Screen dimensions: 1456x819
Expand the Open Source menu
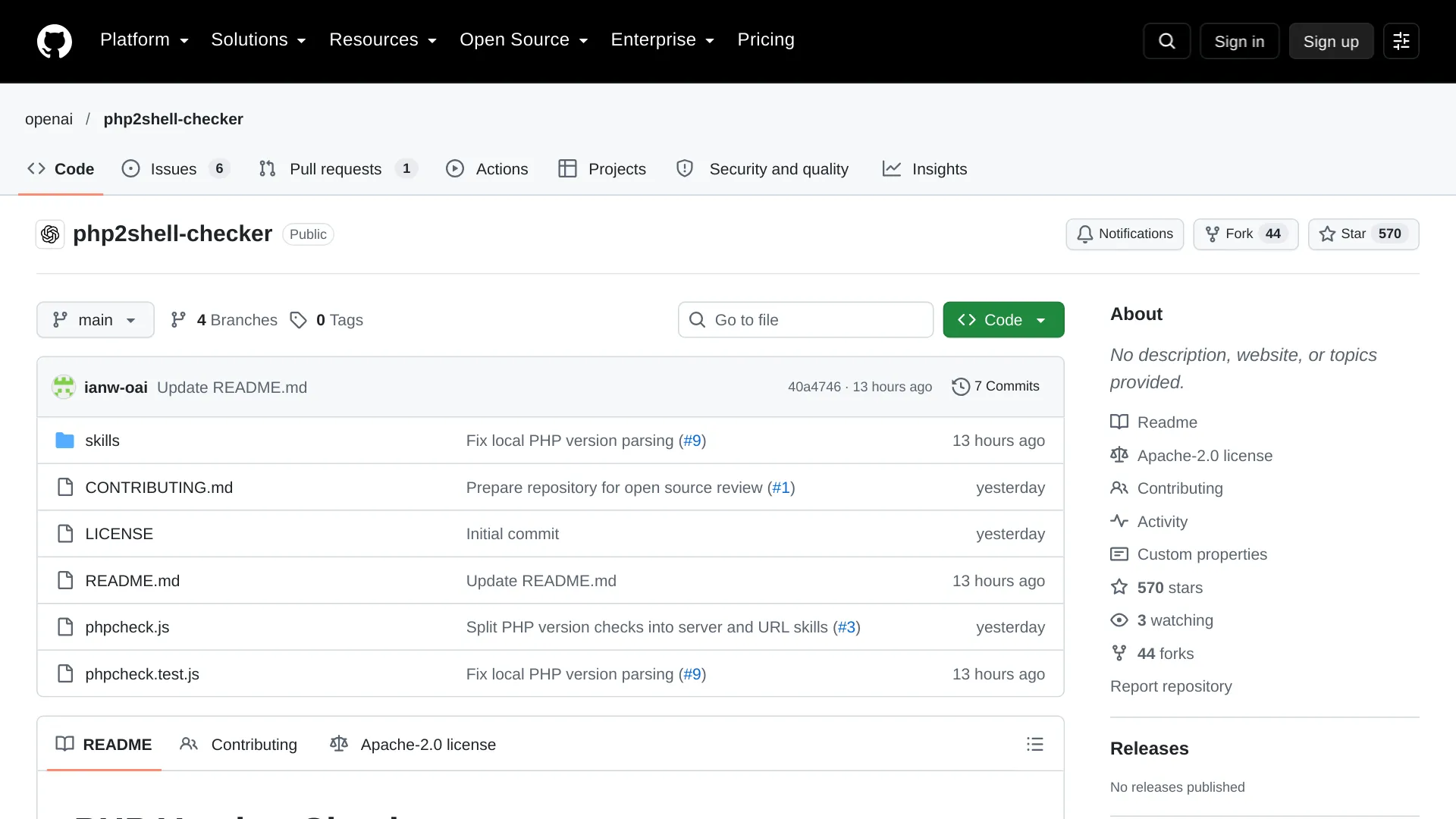(524, 40)
